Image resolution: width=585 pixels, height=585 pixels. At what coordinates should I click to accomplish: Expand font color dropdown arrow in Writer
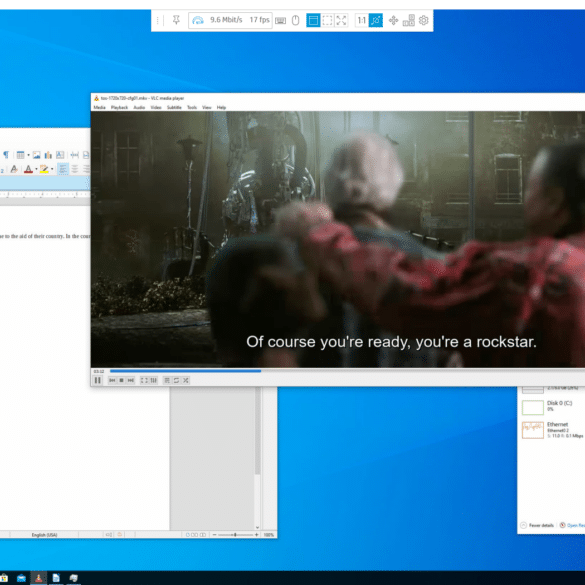pos(36,169)
